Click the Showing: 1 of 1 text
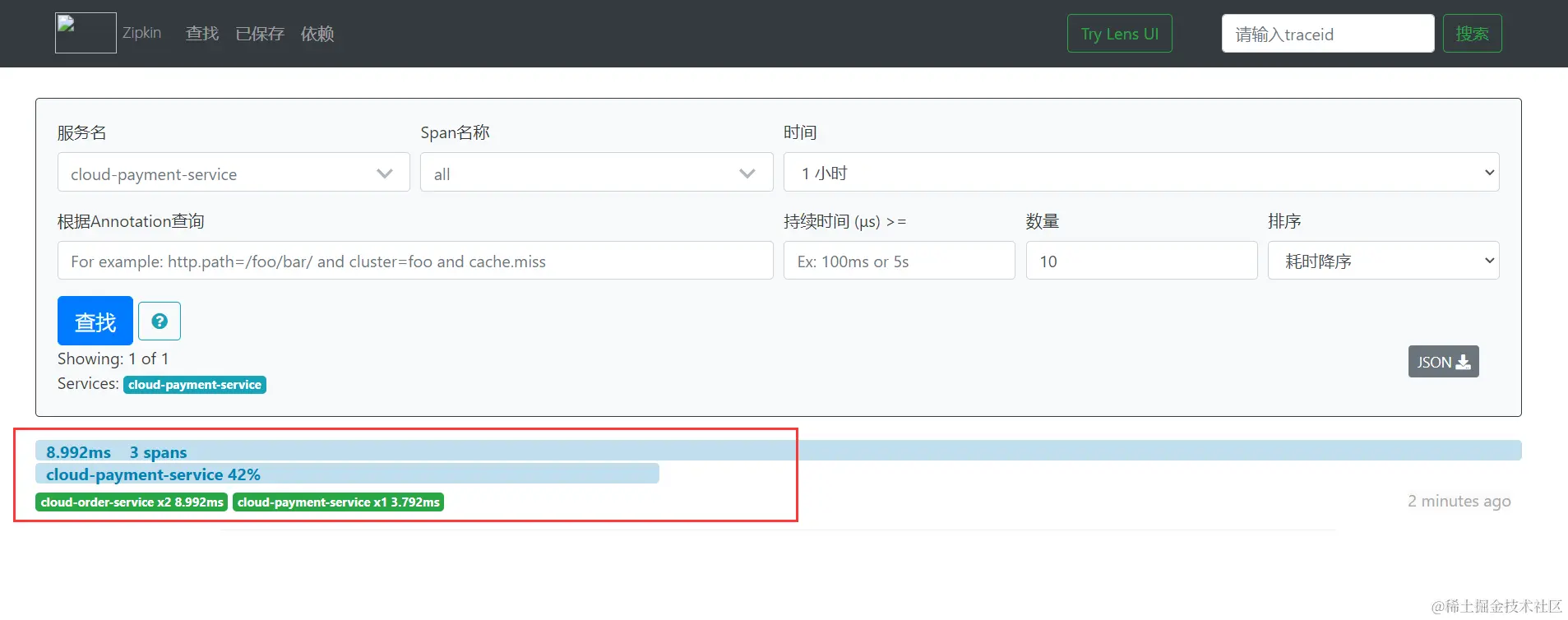 113,359
